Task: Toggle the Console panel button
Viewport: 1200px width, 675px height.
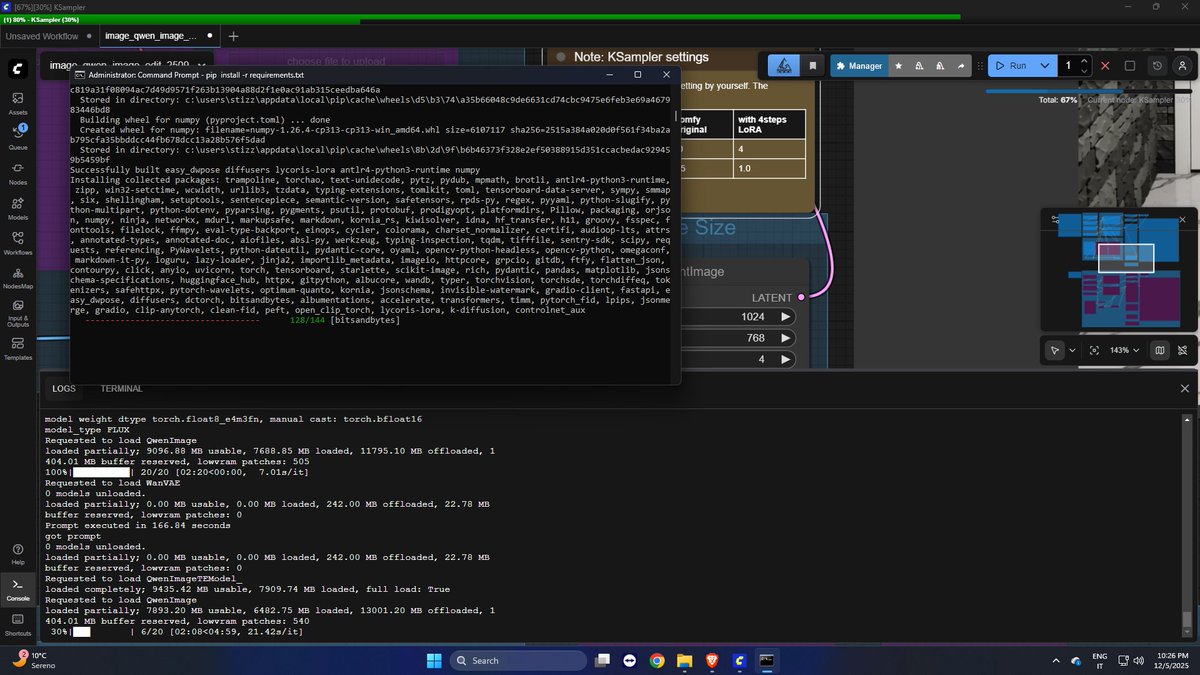Action: click(18, 589)
